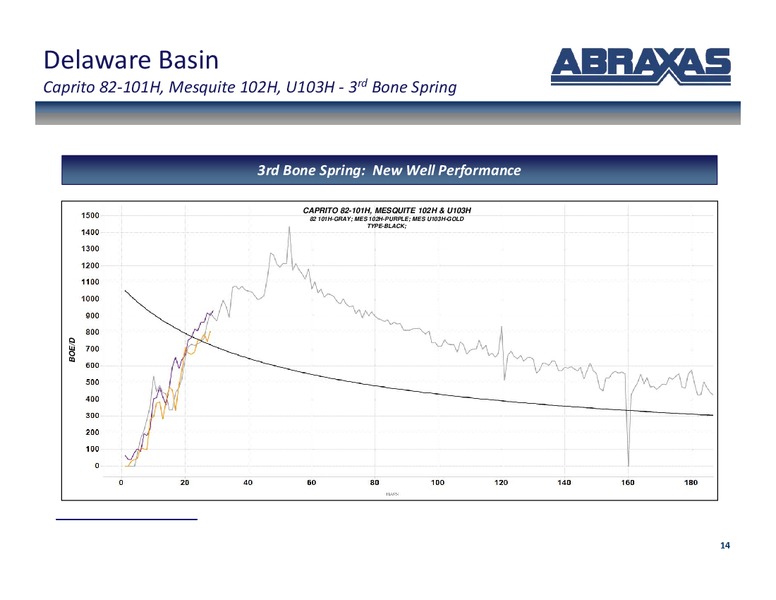The width and height of the screenshot is (776, 600).
Task: Click x-axis value 180
Action: tap(691, 483)
